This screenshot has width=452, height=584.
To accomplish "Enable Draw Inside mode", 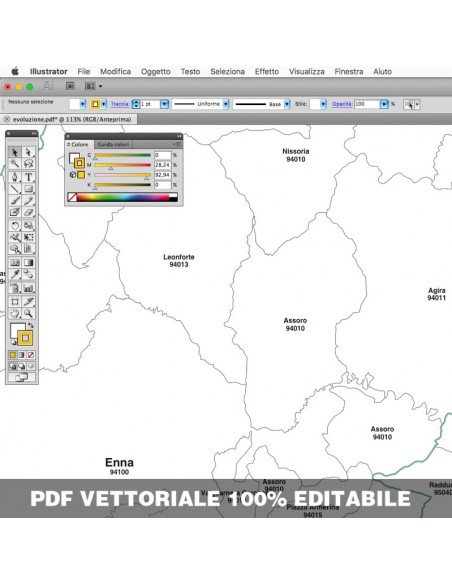I will 31,366.
